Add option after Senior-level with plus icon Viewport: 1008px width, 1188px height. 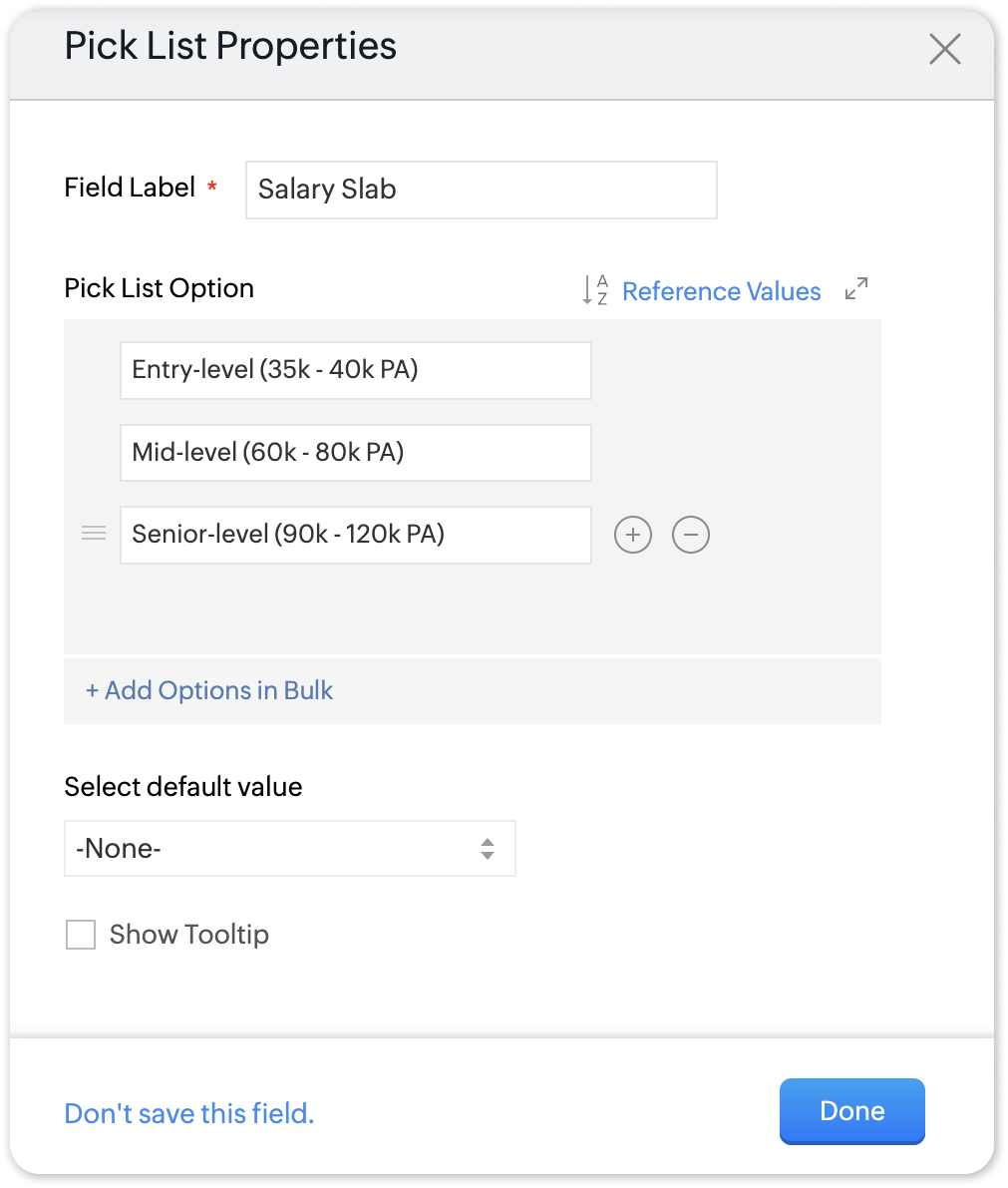coord(633,535)
